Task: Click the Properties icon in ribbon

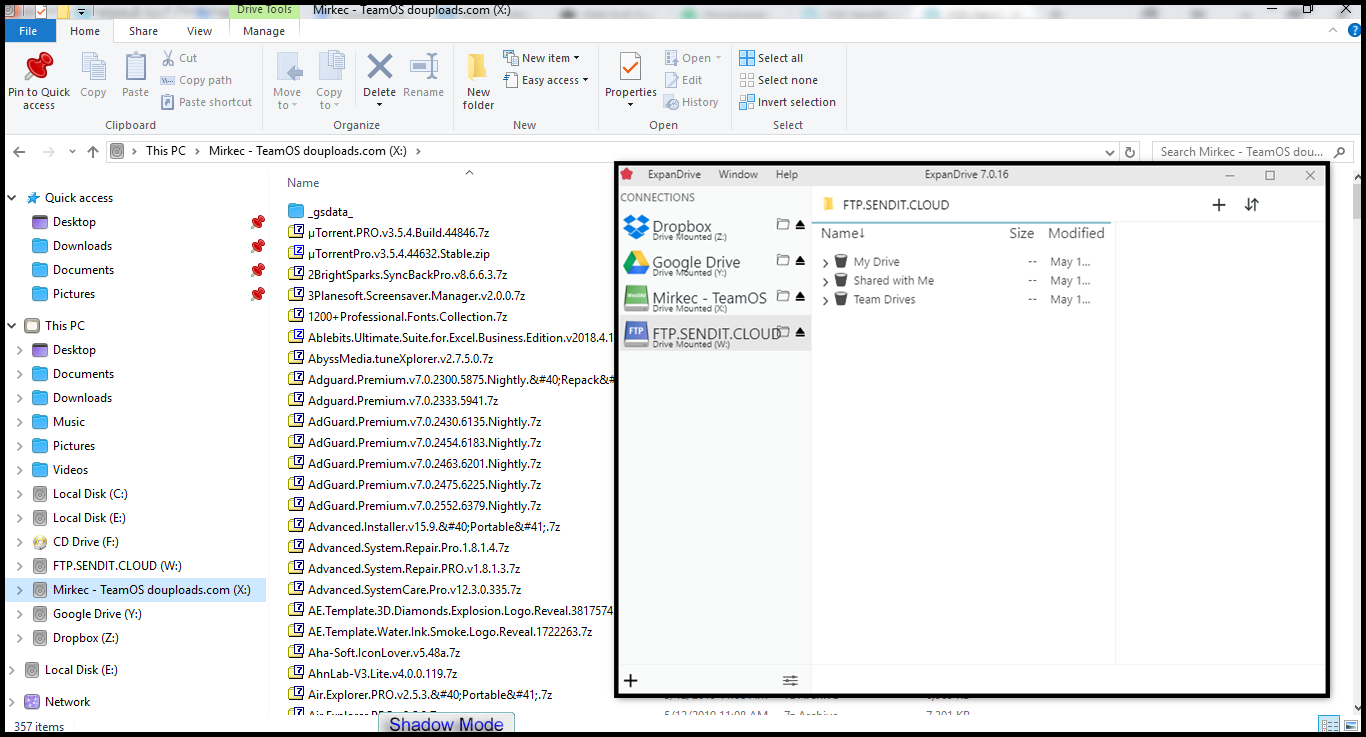Action: tap(630, 67)
